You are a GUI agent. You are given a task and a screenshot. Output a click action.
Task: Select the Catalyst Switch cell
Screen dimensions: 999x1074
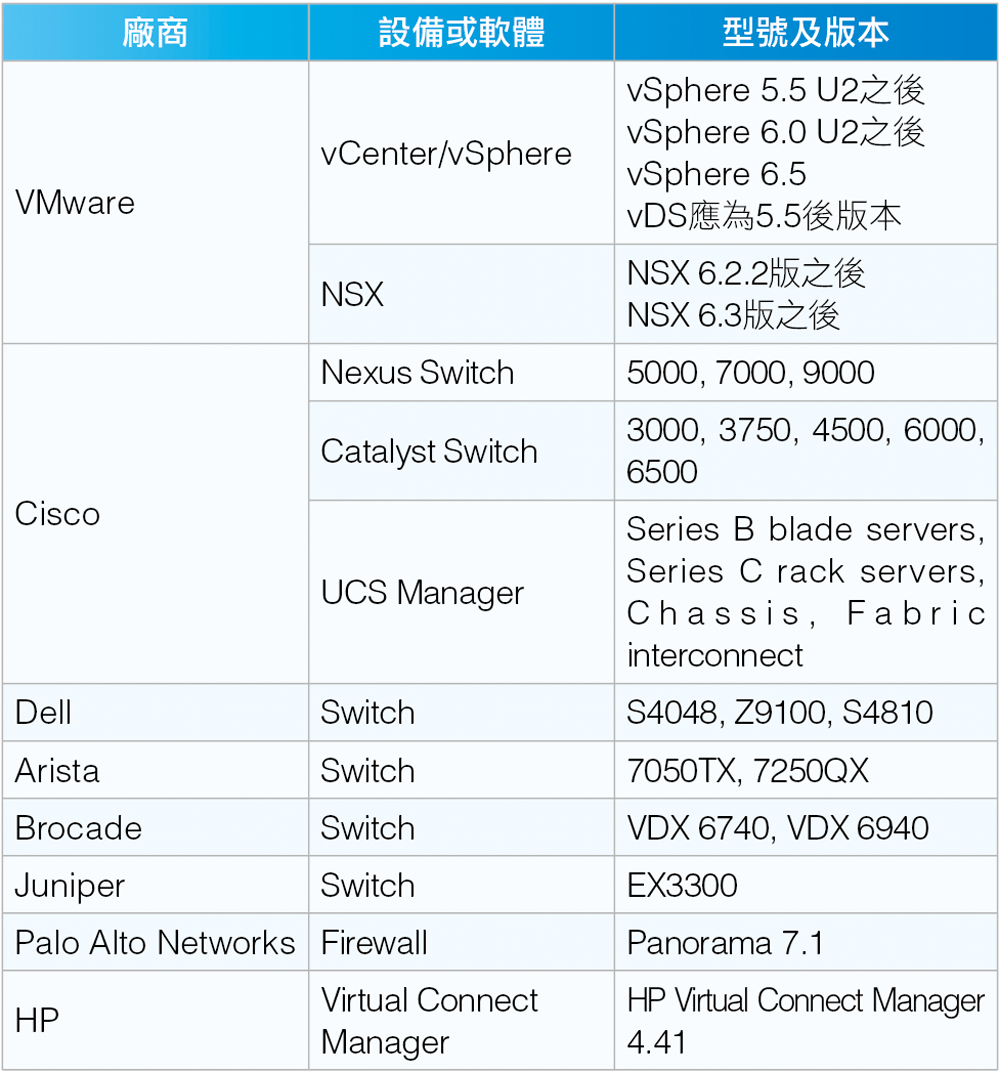(461, 451)
